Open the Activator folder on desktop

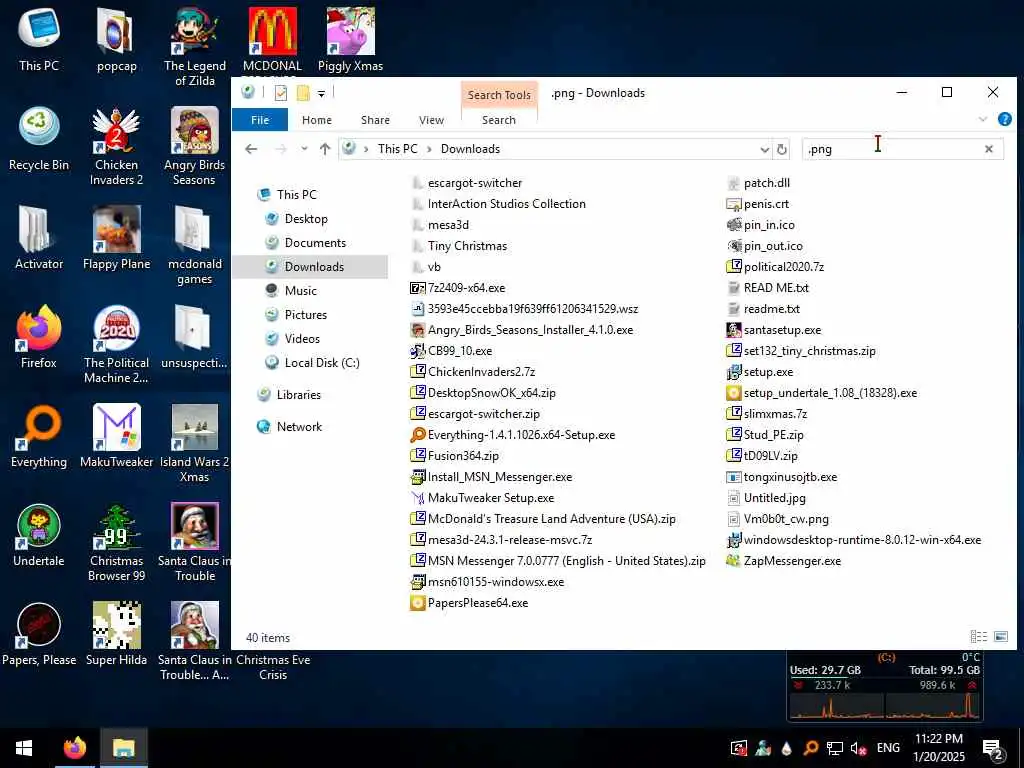click(39, 238)
